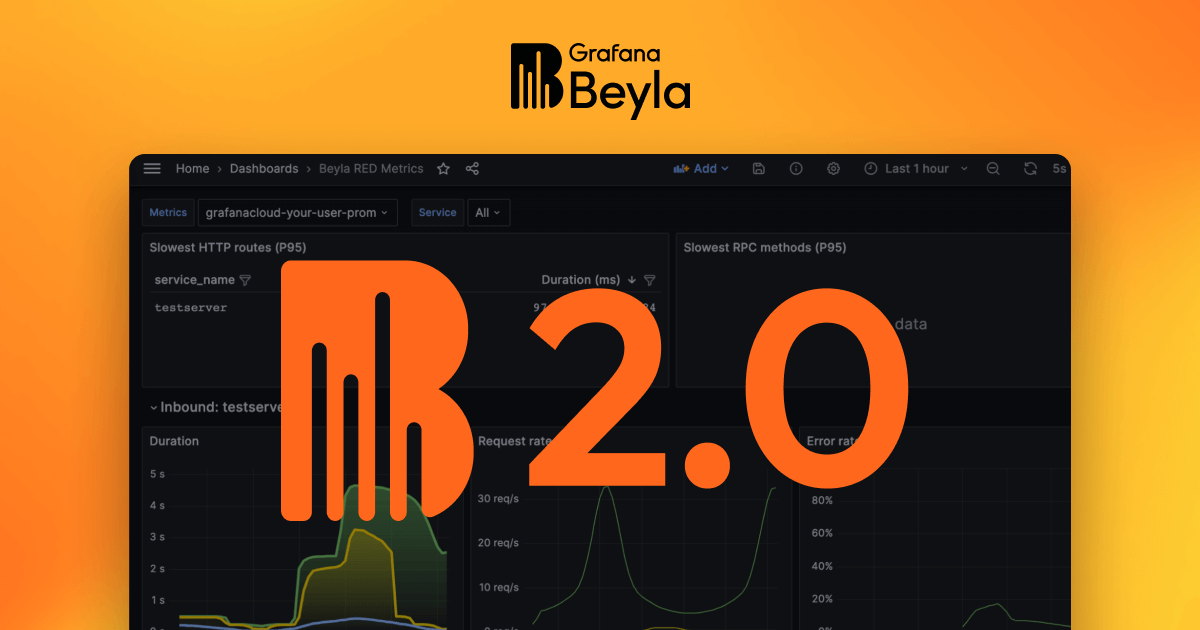Open the grafanacloud-your-user-prom data source dropdown
Image resolution: width=1200 pixels, height=630 pixels.
click(x=296, y=212)
